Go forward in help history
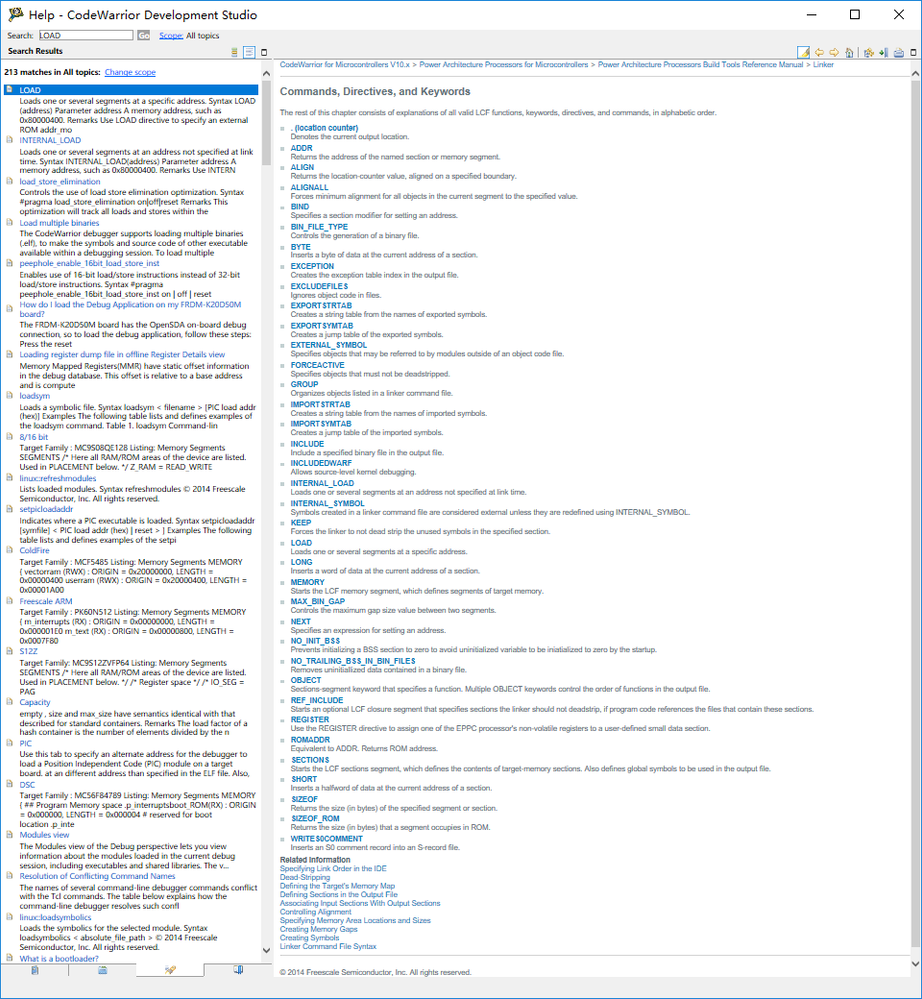922x999 pixels. coord(833,52)
